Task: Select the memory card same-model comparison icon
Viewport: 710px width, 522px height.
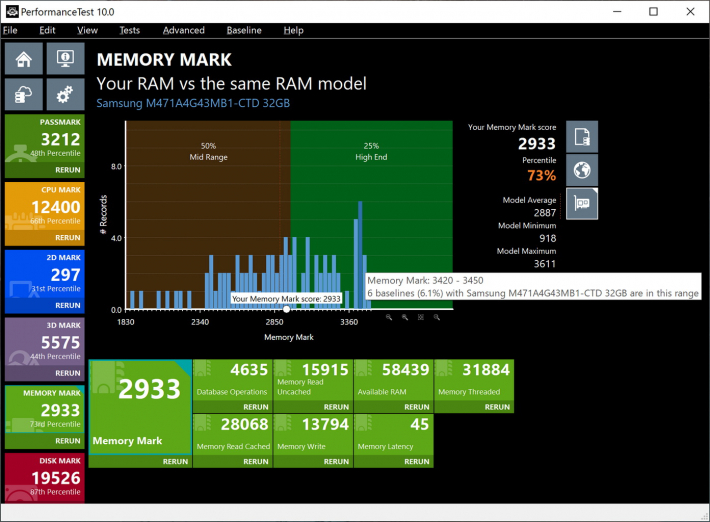Action: (582, 204)
